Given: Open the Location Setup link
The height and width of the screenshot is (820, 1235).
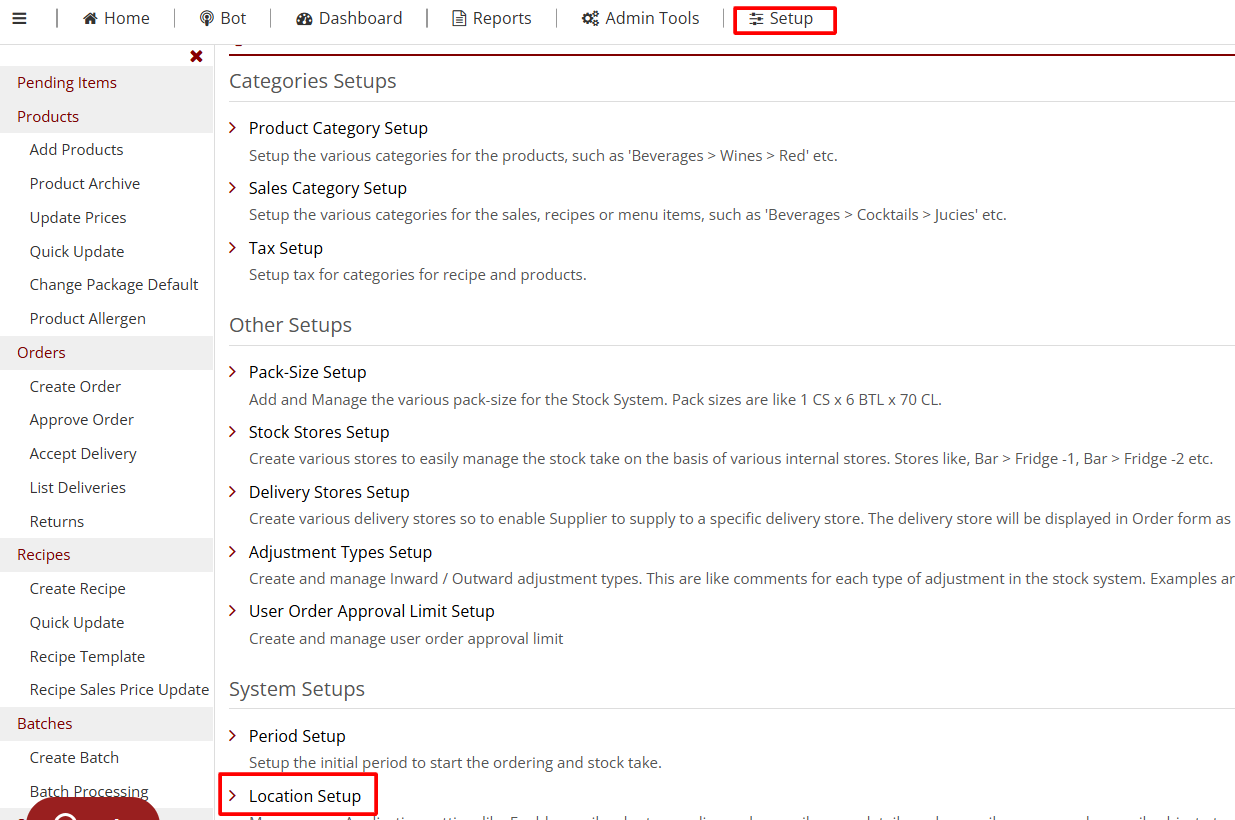Looking at the screenshot, I should (305, 796).
